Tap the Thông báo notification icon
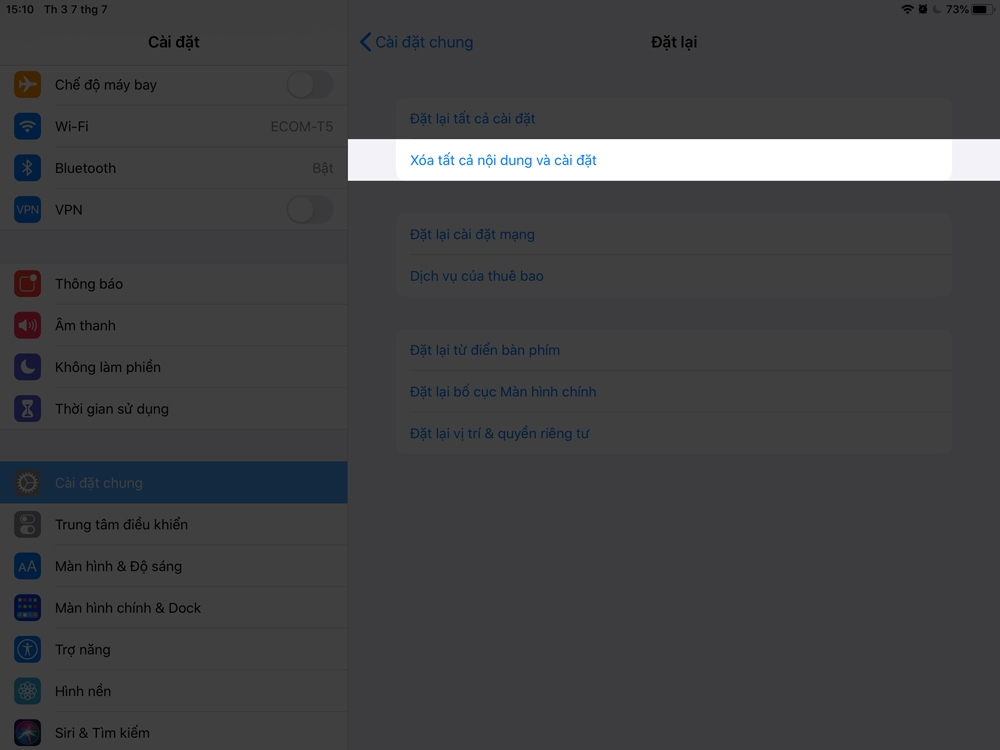 [x=27, y=284]
